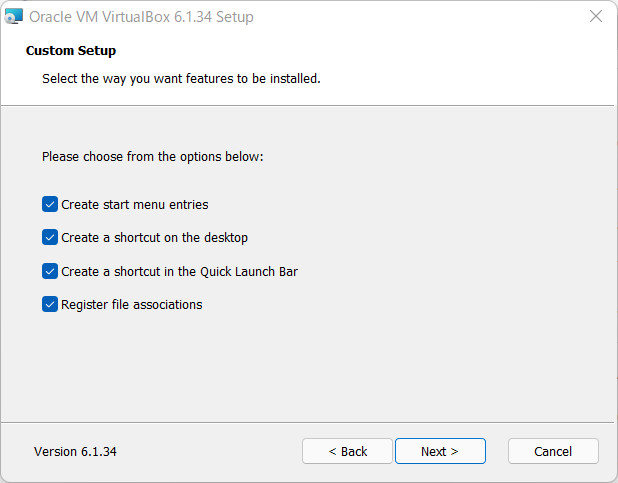618x483 pixels.
Task: Continue with the Next > button
Action: 440,451
